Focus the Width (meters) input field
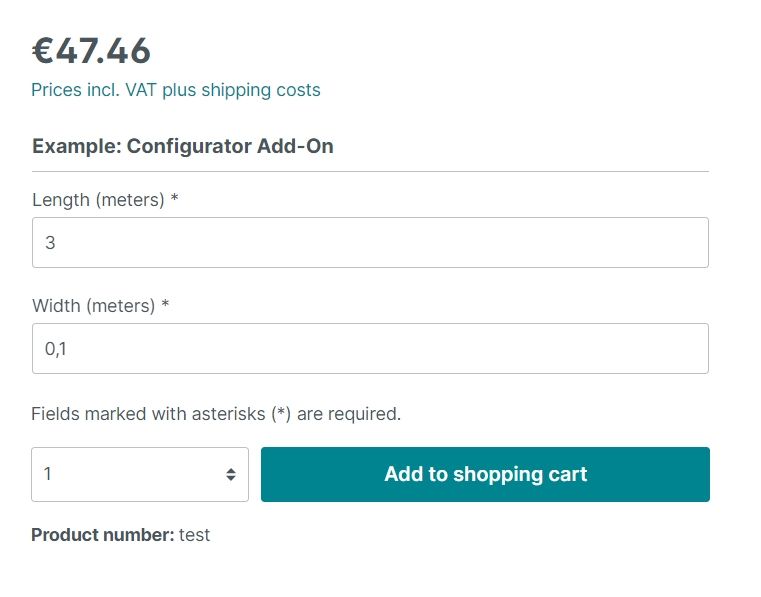761x597 pixels. click(x=370, y=349)
